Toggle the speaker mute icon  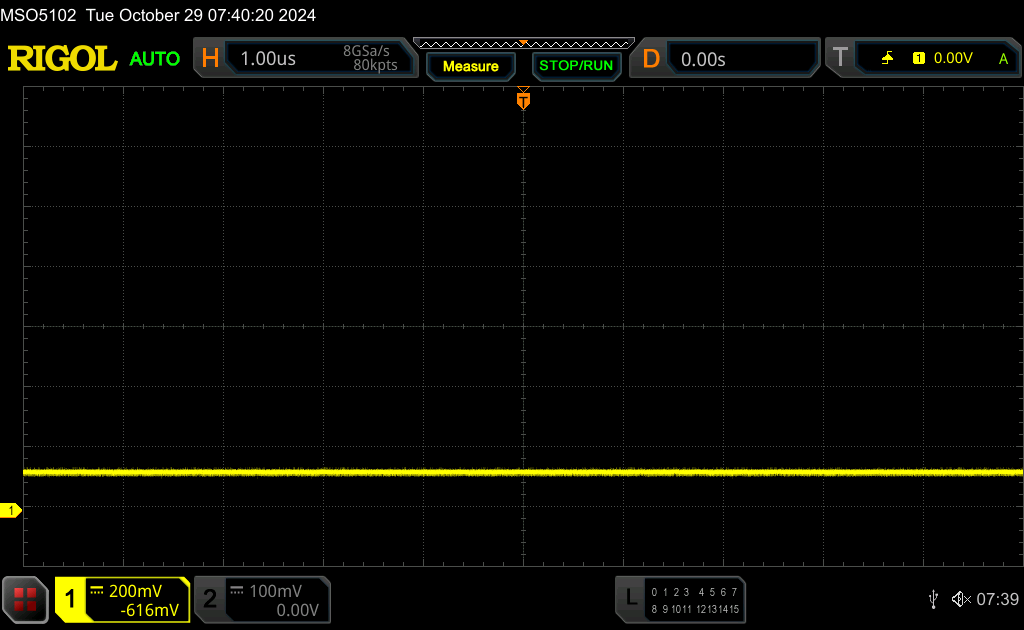tap(960, 599)
